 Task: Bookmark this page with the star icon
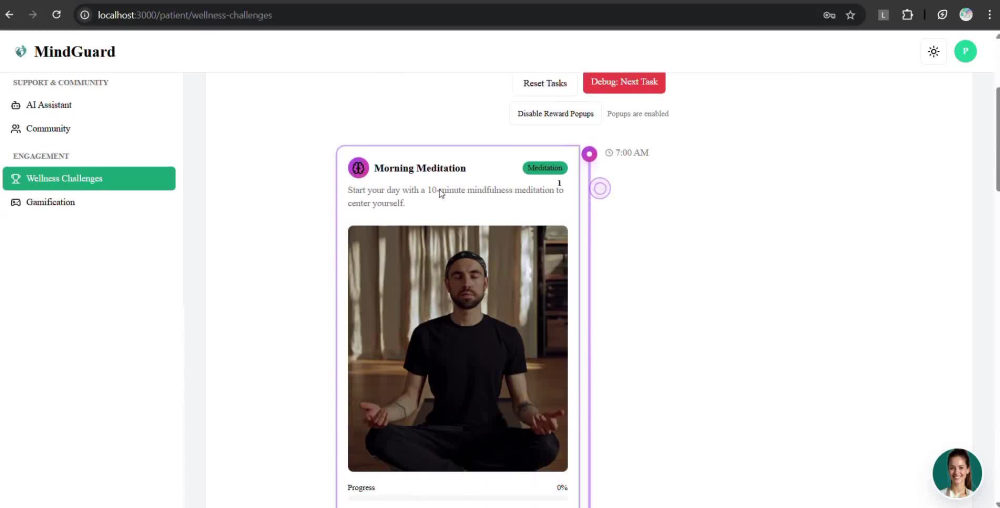point(850,15)
